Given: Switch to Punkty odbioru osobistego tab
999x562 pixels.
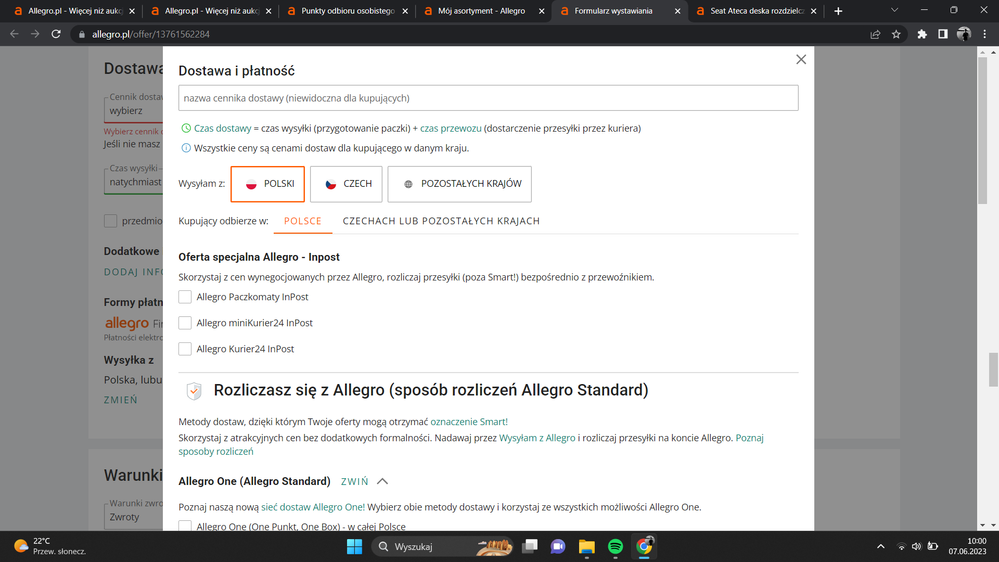Looking at the screenshot, I should coord(347,11).
